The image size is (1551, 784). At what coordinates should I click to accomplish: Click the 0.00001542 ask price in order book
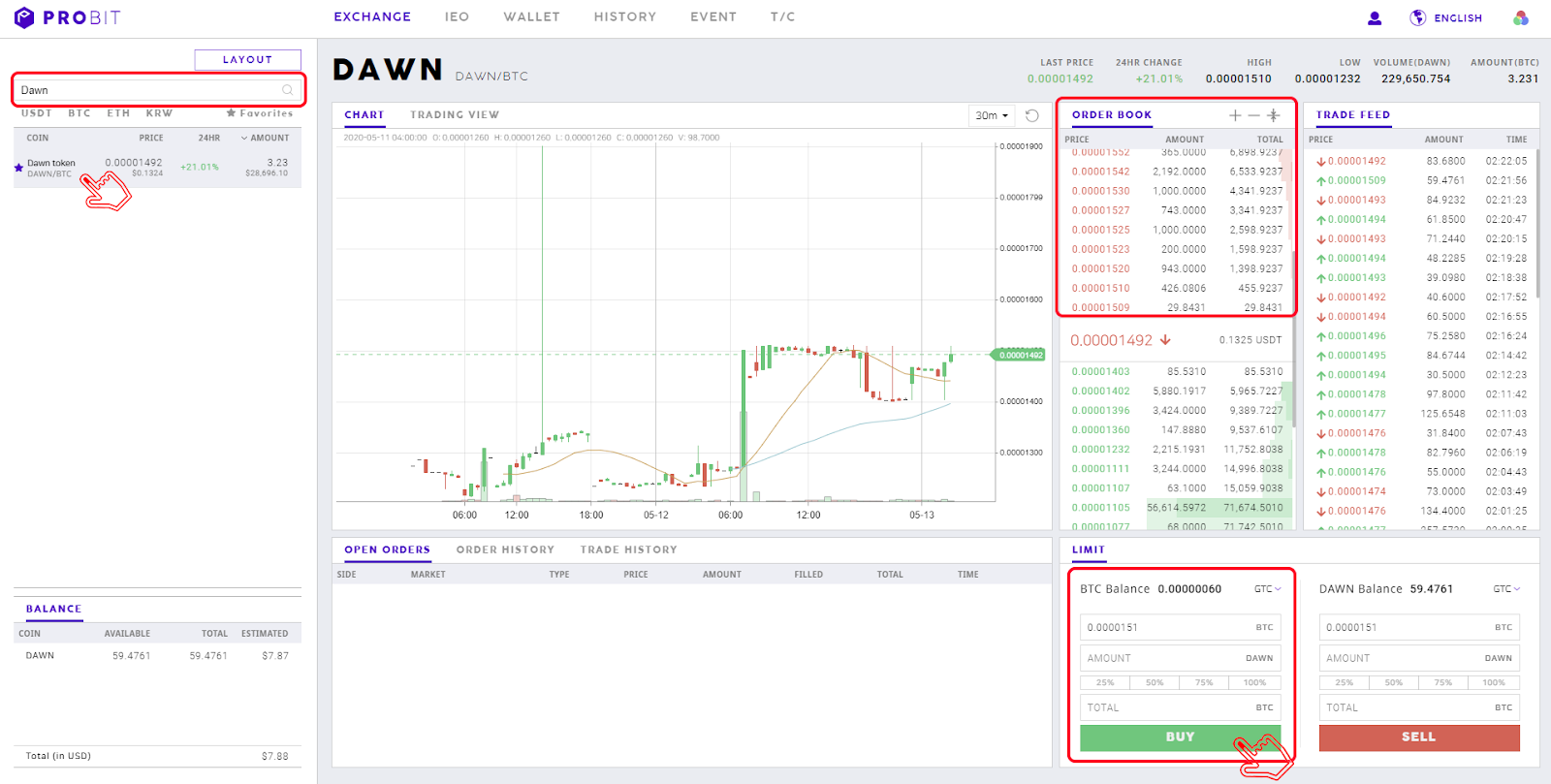point(1100,172)
